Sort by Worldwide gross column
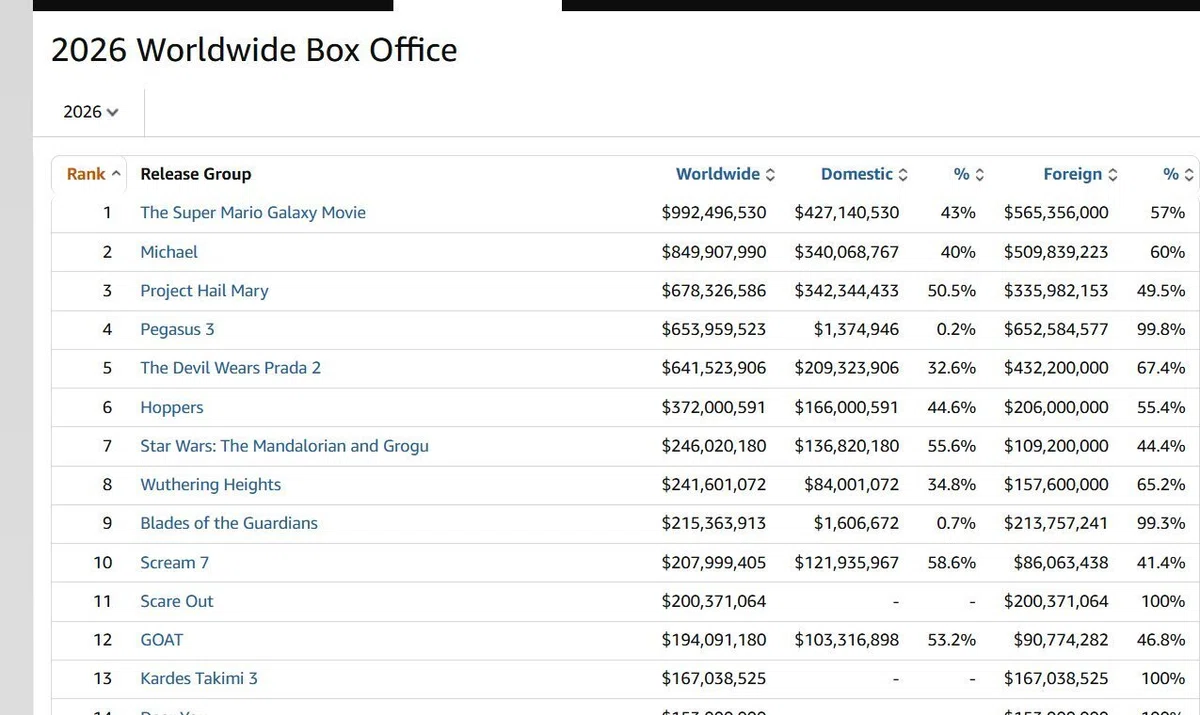The width and height of the screenshot is (1200, 715). point(725,174)
